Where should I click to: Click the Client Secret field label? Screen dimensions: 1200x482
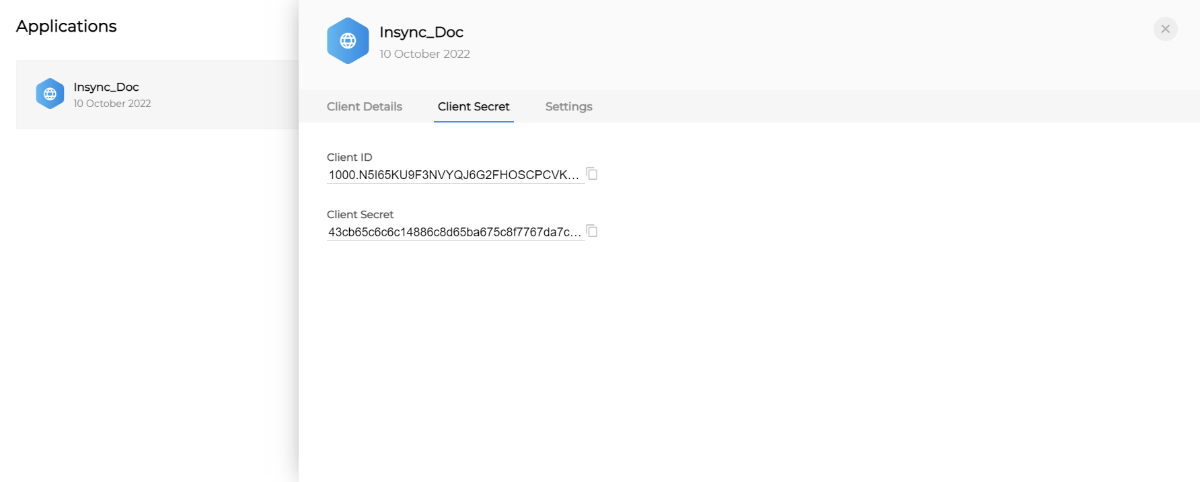[x=360, y=214]
